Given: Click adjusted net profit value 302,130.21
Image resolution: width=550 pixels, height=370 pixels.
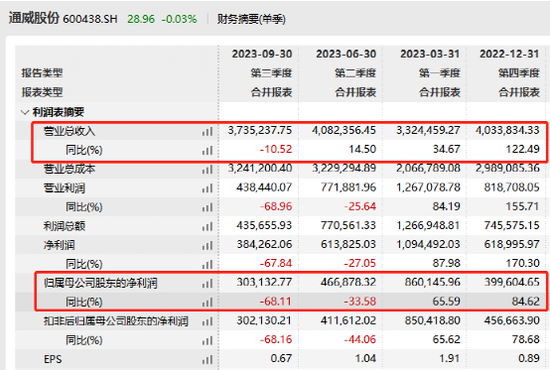Looking at the screenshot, I should (264, 320).
